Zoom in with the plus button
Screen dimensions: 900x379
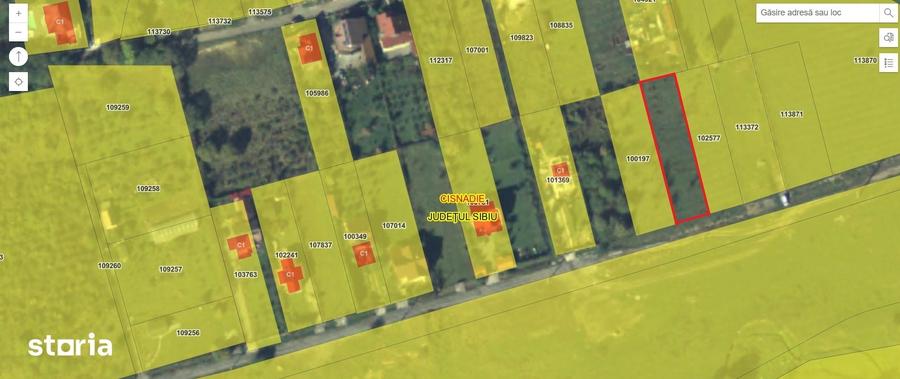click(18, 13)
